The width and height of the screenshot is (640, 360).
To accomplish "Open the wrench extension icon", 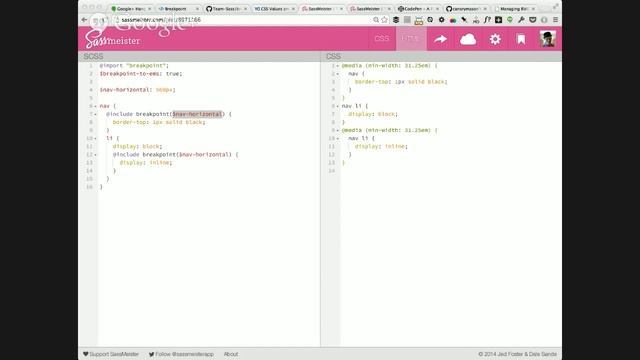I will point(521,20).
